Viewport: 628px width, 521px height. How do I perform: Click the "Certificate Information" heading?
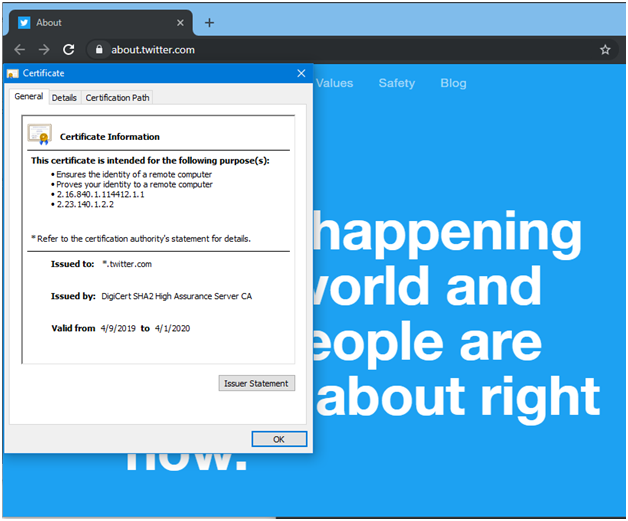(x=110, y=137)
